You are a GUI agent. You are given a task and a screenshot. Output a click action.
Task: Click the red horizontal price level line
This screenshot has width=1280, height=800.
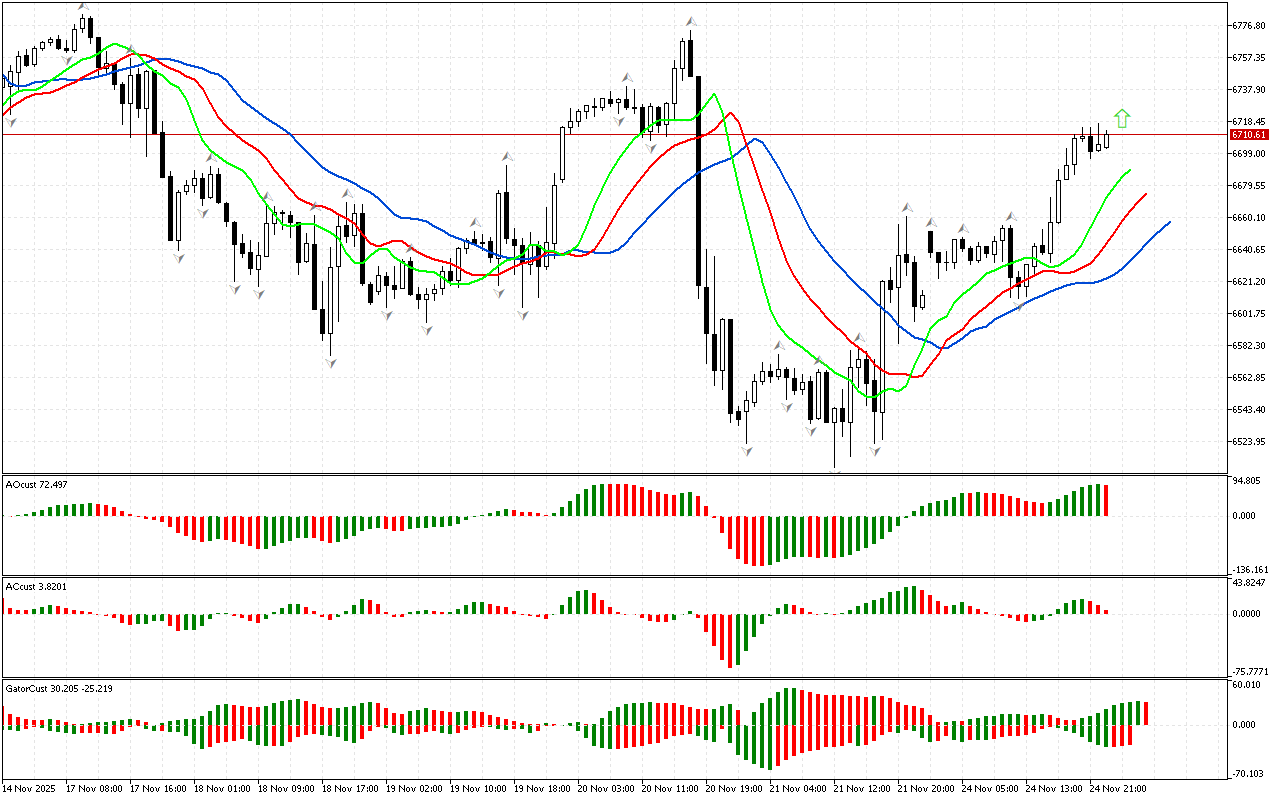[400, 134]
